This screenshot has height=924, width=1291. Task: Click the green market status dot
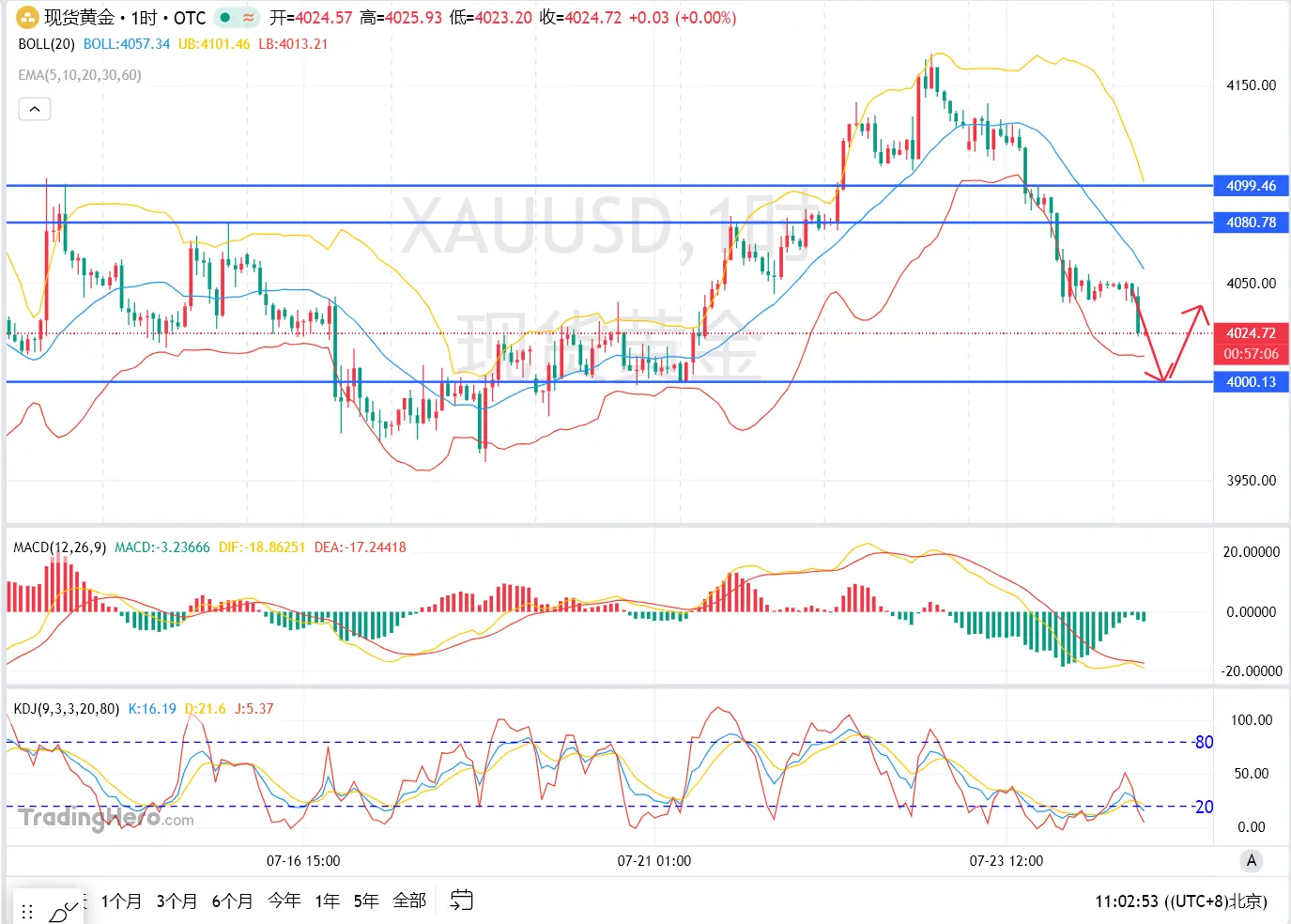click(x=225, y=17)
